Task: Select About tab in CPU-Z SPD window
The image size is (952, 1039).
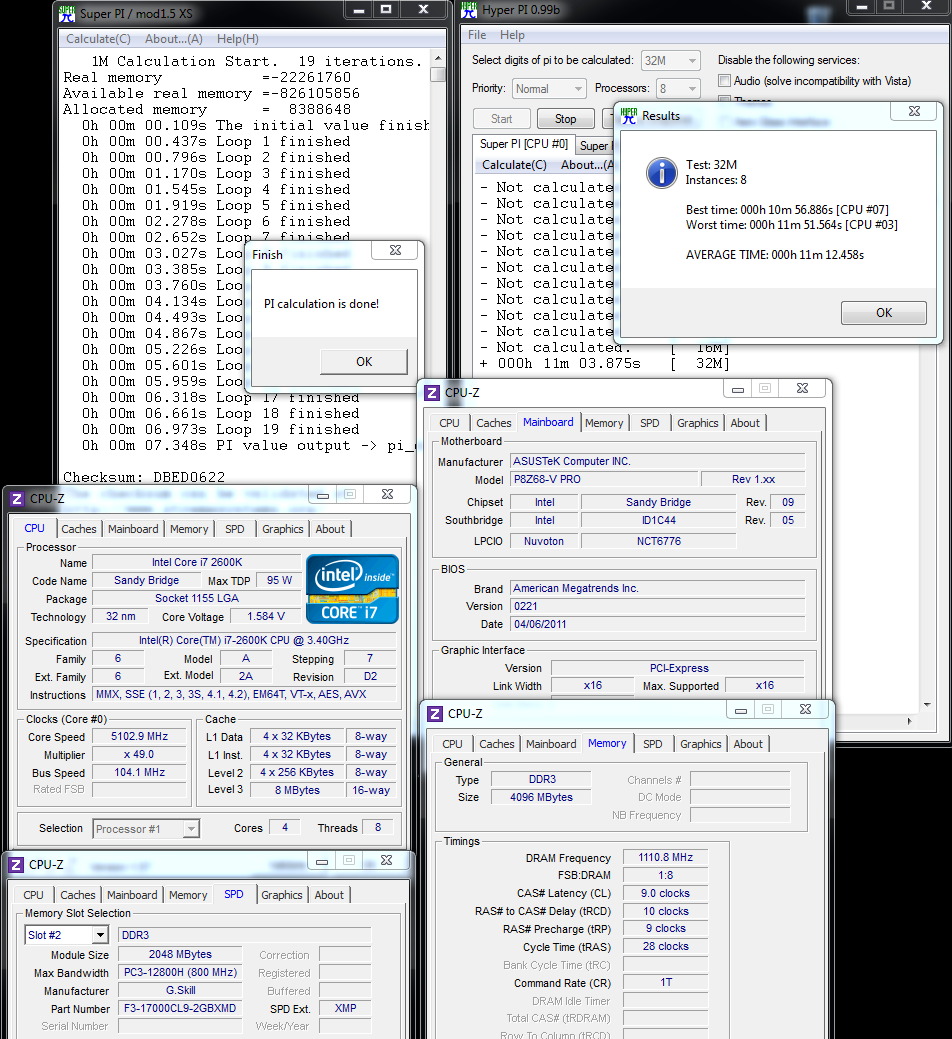Action: (x=329, y=895)
